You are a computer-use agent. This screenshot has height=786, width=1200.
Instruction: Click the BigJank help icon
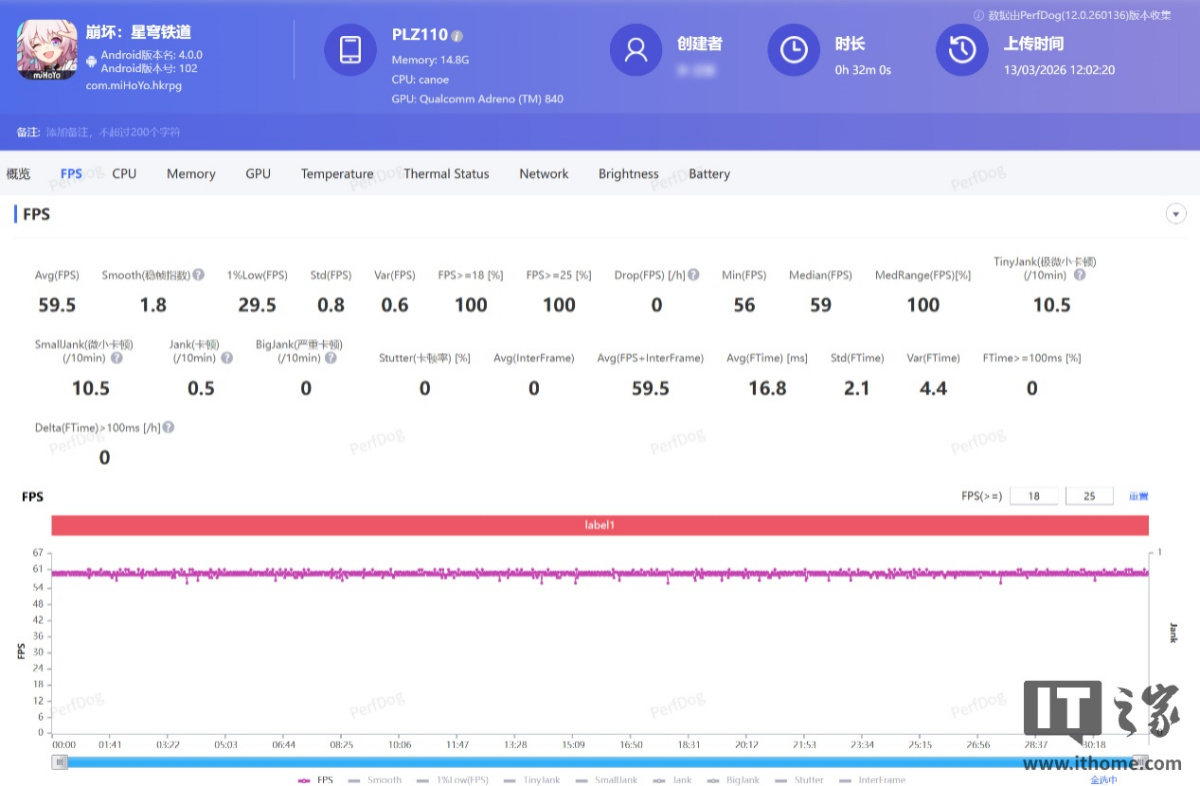coord(331,358)
